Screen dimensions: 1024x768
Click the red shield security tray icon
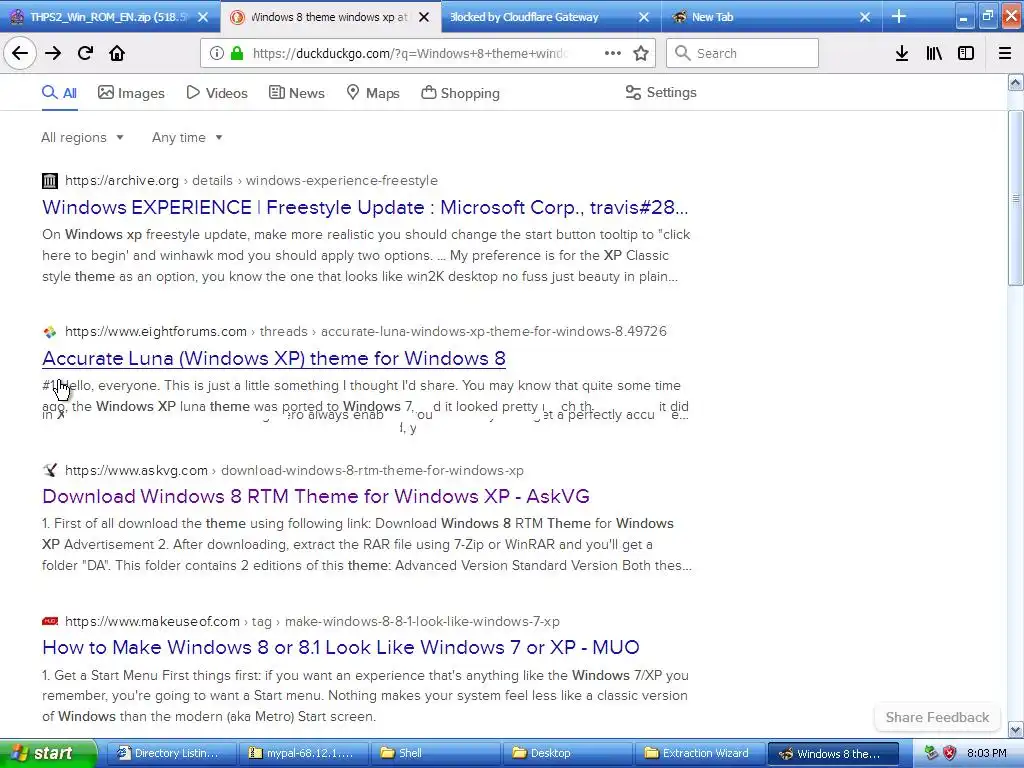(950, 753)
